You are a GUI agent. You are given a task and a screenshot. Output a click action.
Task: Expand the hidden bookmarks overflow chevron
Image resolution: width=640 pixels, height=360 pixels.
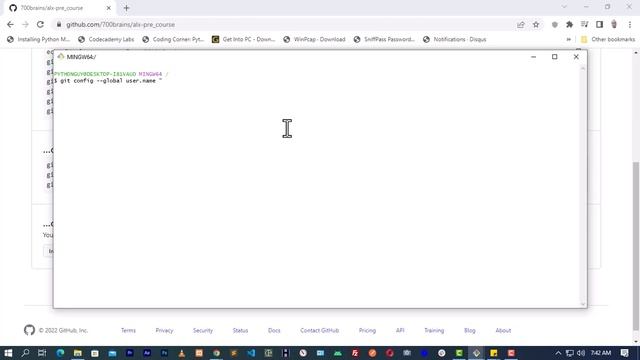pyautogui.click(x=569, y=39)
